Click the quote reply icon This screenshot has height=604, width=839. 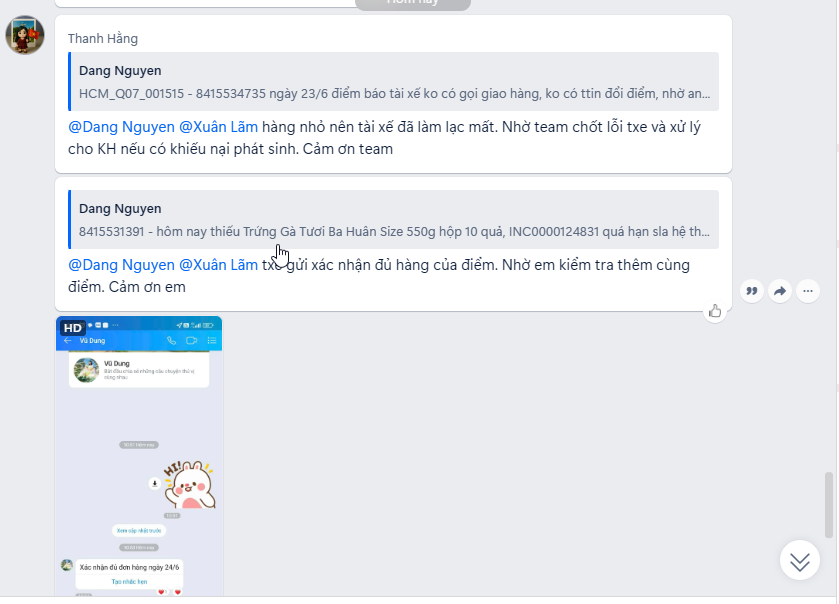752,291
